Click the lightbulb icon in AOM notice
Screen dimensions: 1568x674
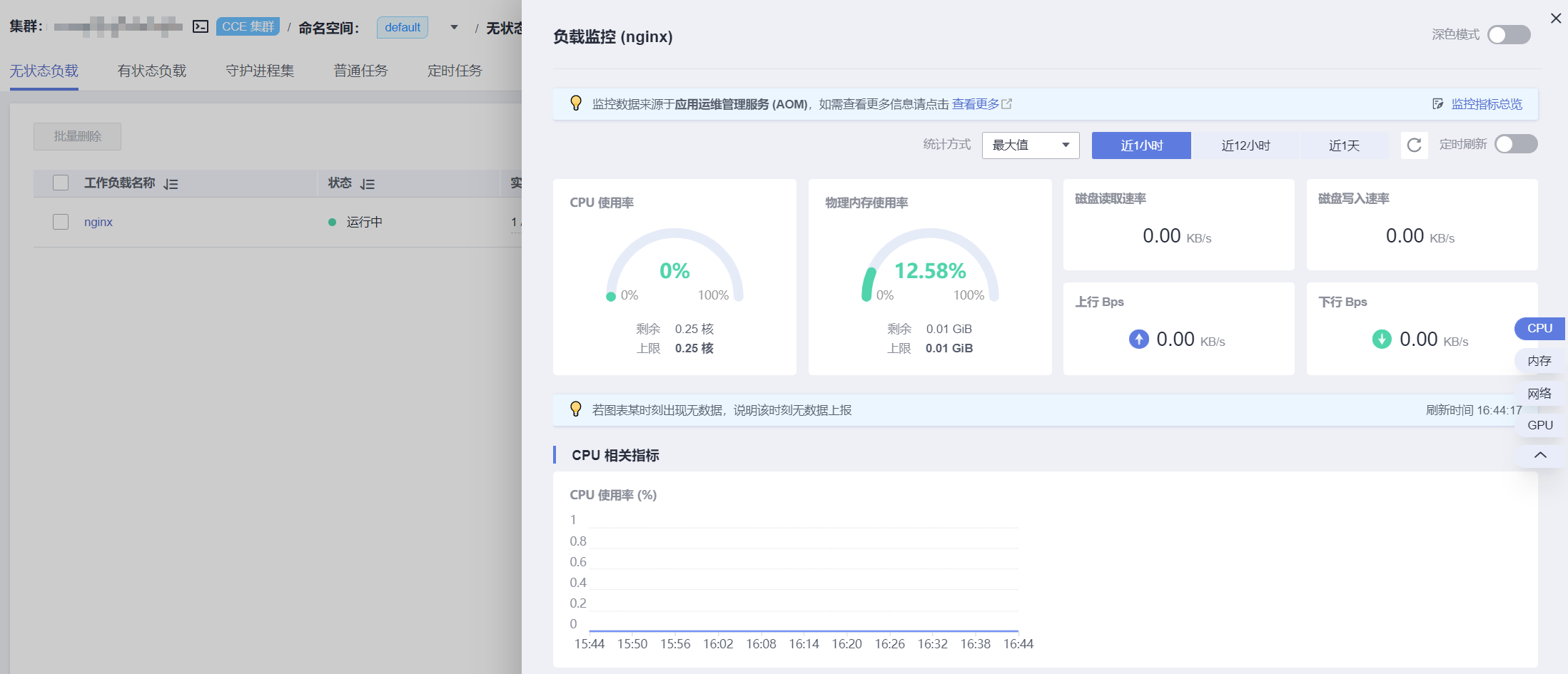pos(576,103)
